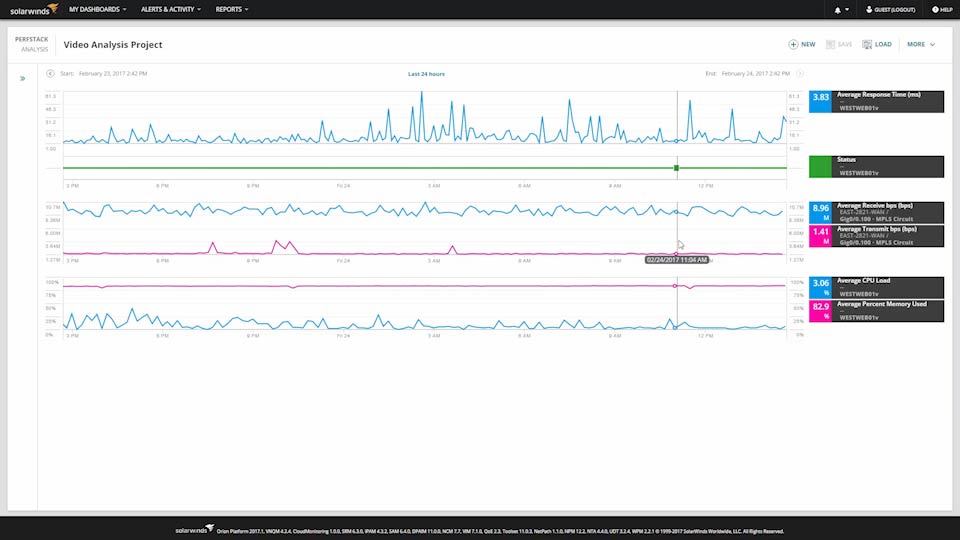The width and height of the screenshot is (960, 540).
Task: Click the End date February 24, 2017
Action: point(756,73)
